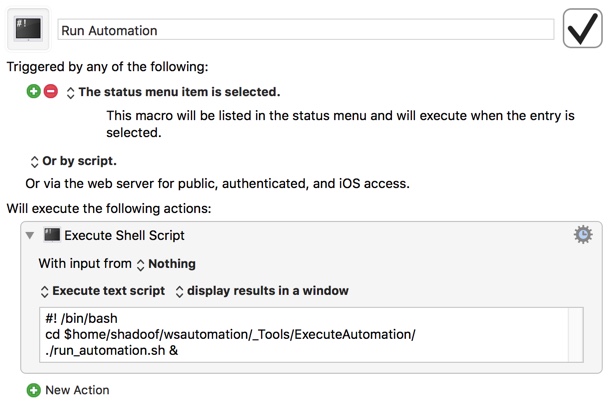The image size is (614, 410).
Task: Add action with New Action plus icon
Action: click(x=34, y=390)
